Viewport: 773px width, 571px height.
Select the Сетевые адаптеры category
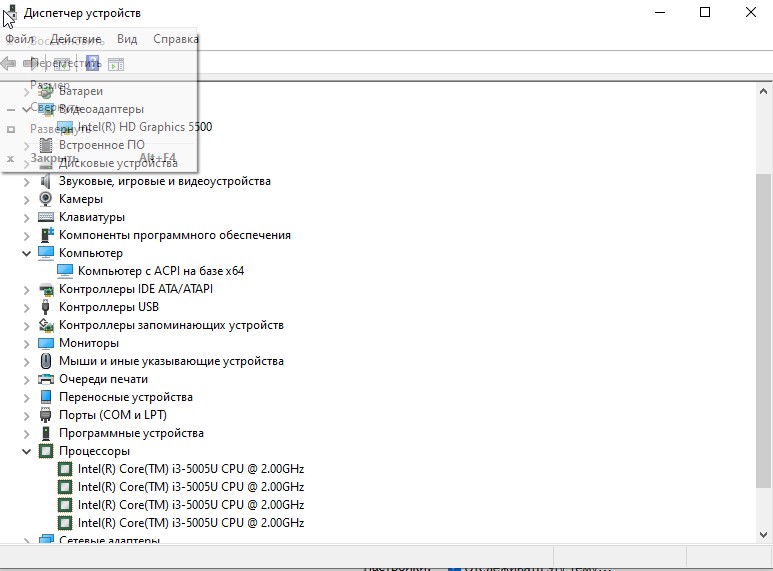109,539
